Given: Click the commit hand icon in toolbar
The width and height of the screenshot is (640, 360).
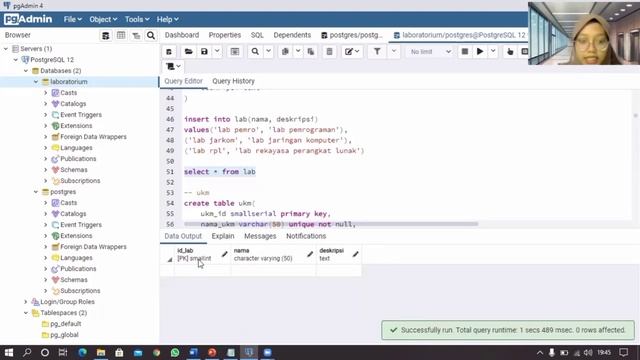Looking at the screenshot, I should coord(510,52).
